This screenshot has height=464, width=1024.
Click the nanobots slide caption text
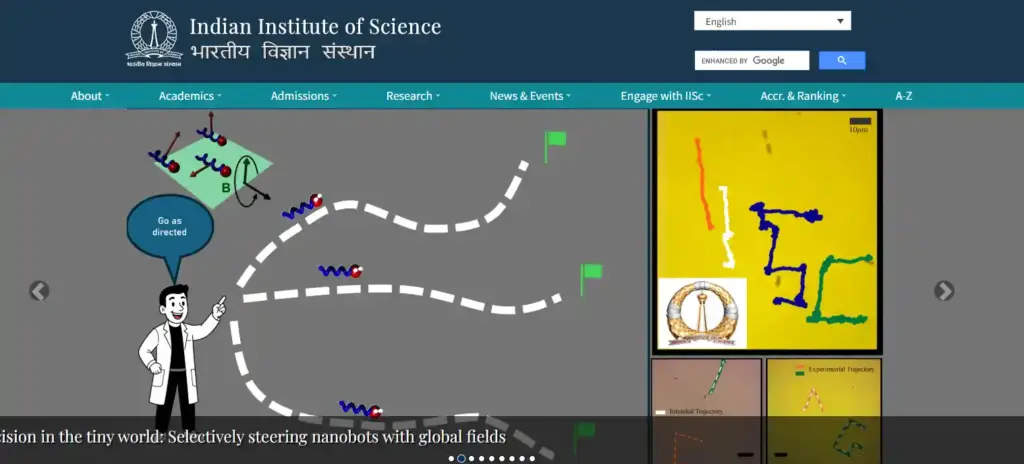[255, 437]
